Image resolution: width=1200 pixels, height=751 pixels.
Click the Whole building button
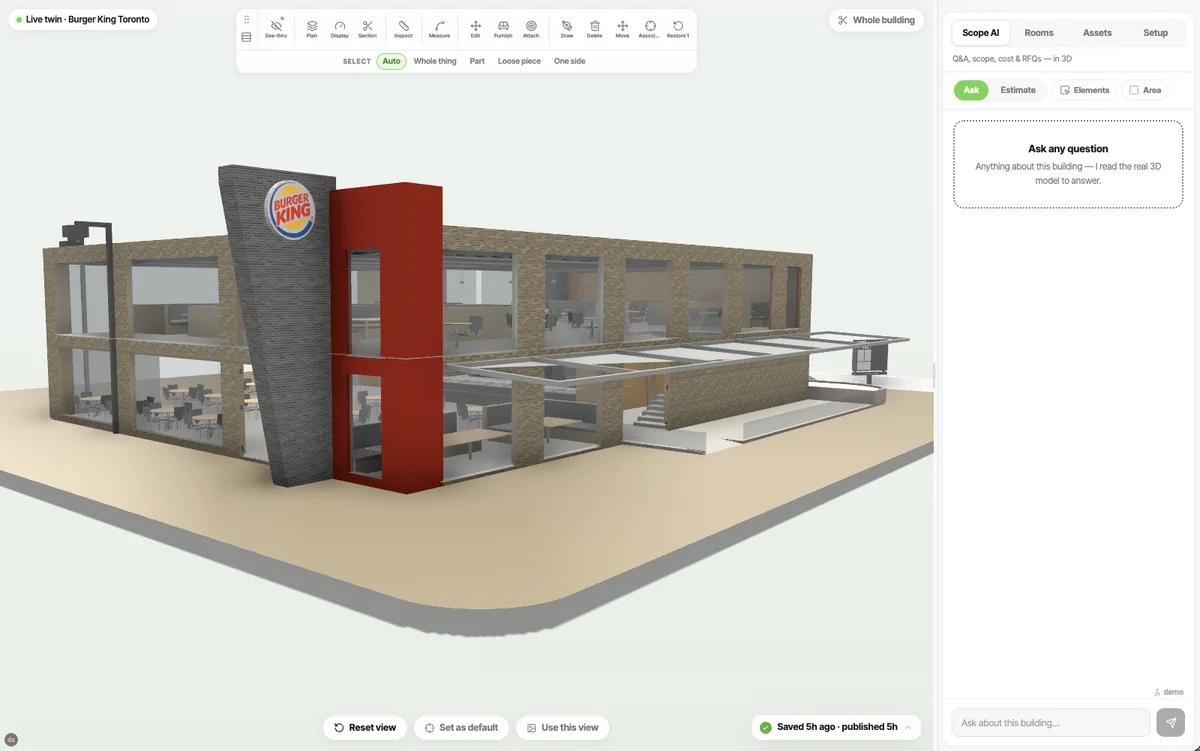pyautogui.click(x=876, y=20)
